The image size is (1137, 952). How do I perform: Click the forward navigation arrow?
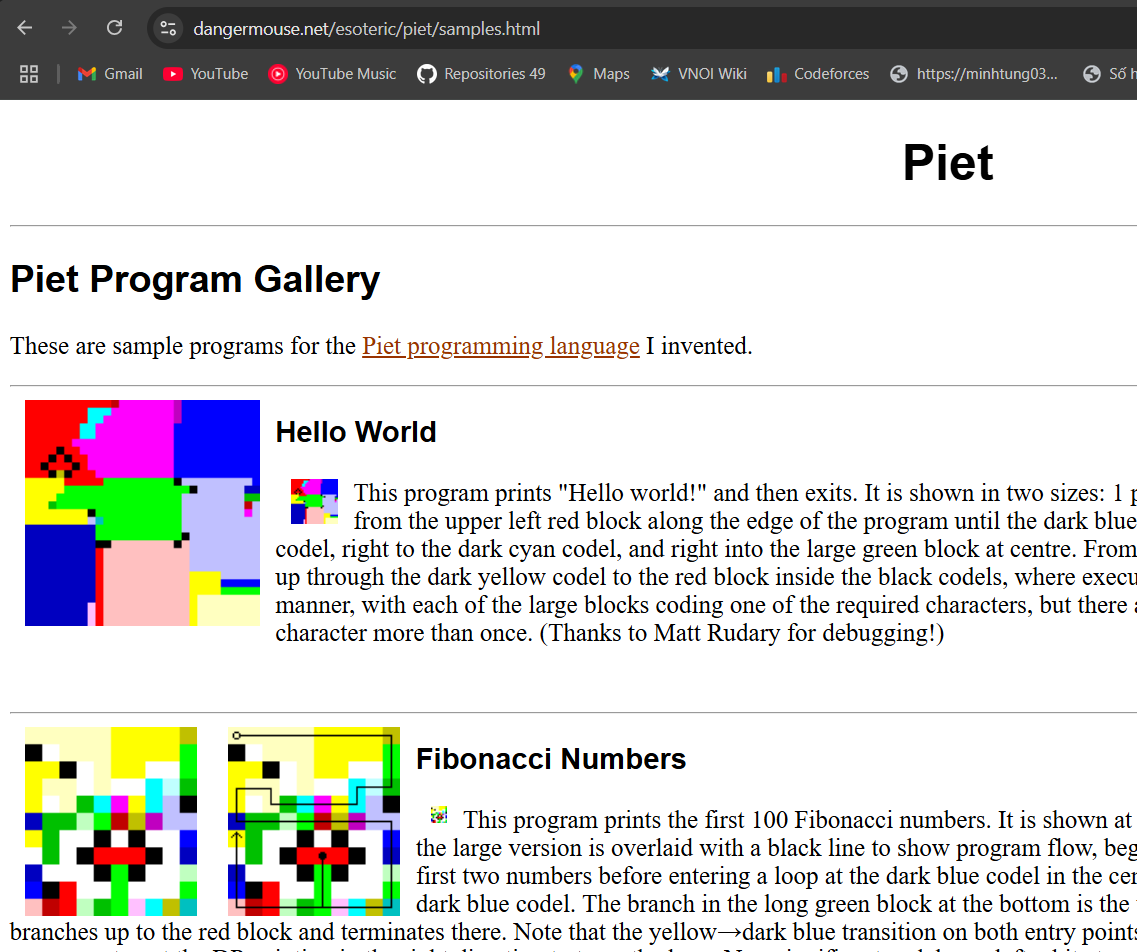coord(69,28)
